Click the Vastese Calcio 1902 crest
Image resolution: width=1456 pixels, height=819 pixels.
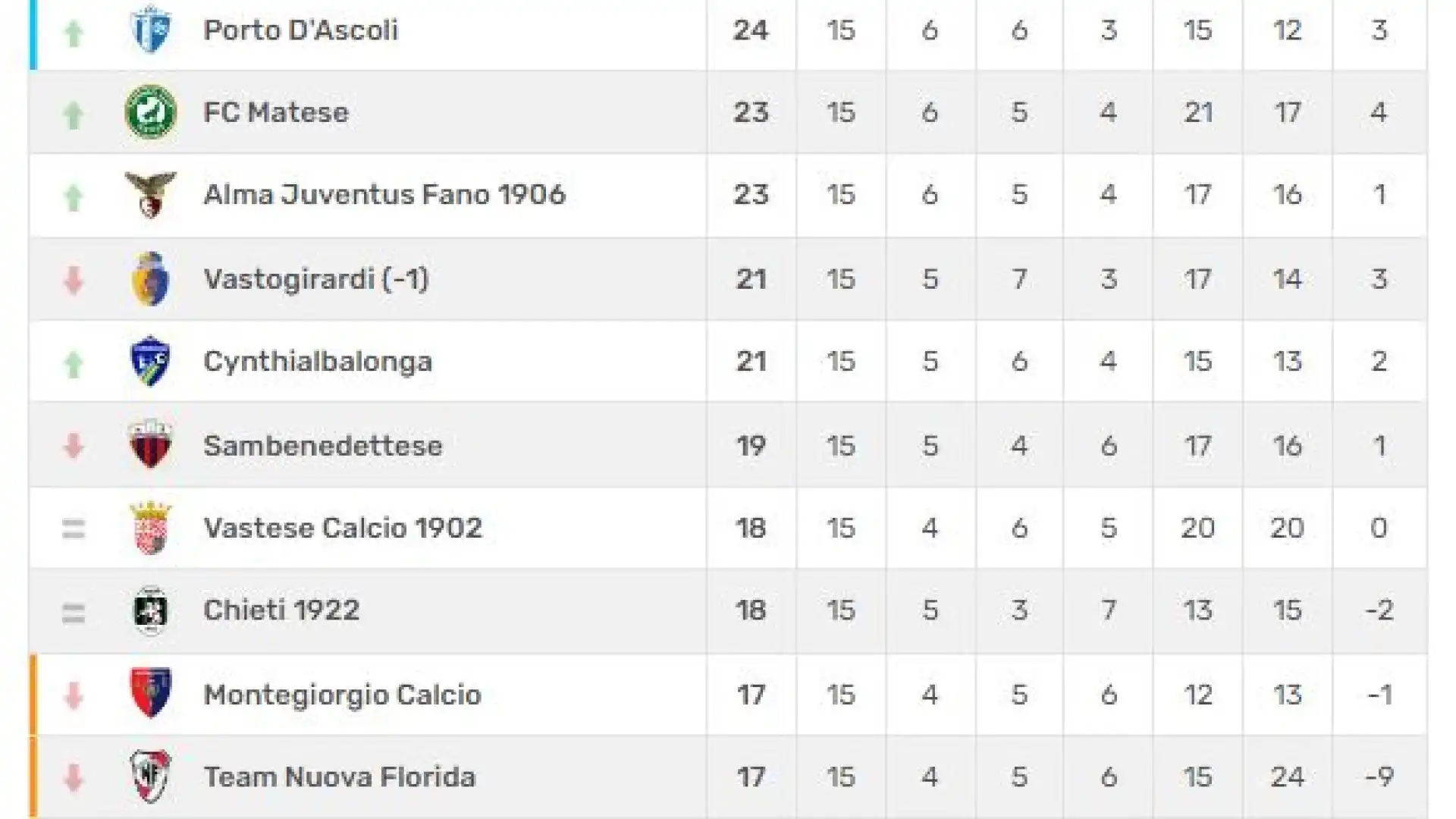[150, 528]
